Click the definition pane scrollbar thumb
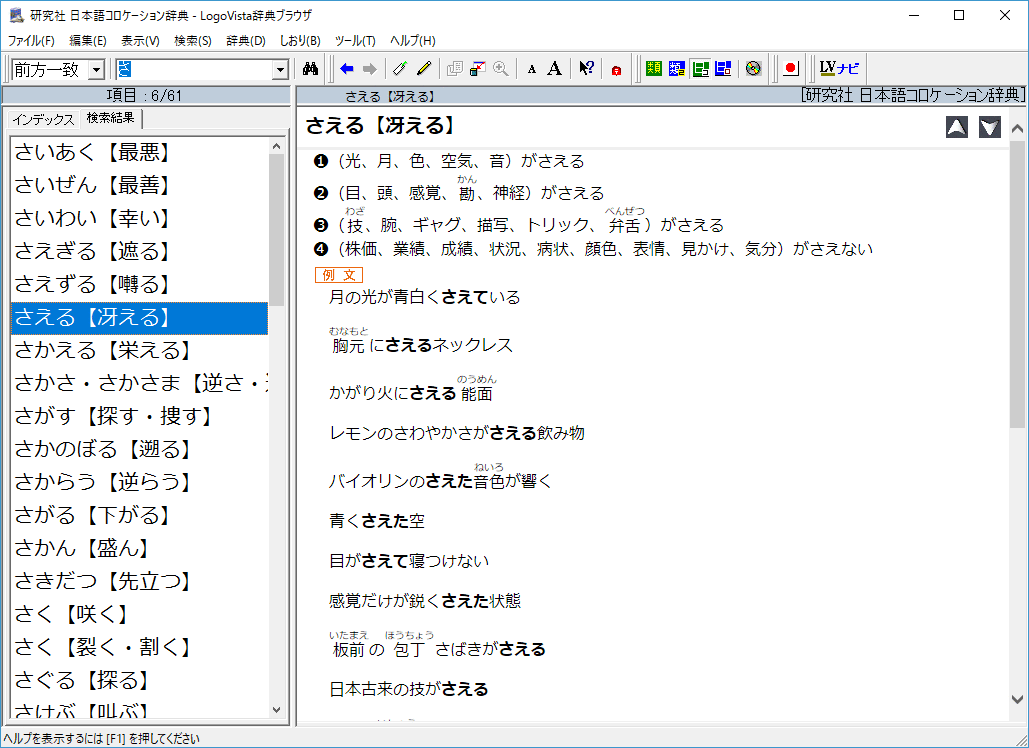 click(x=1017, y=283)
